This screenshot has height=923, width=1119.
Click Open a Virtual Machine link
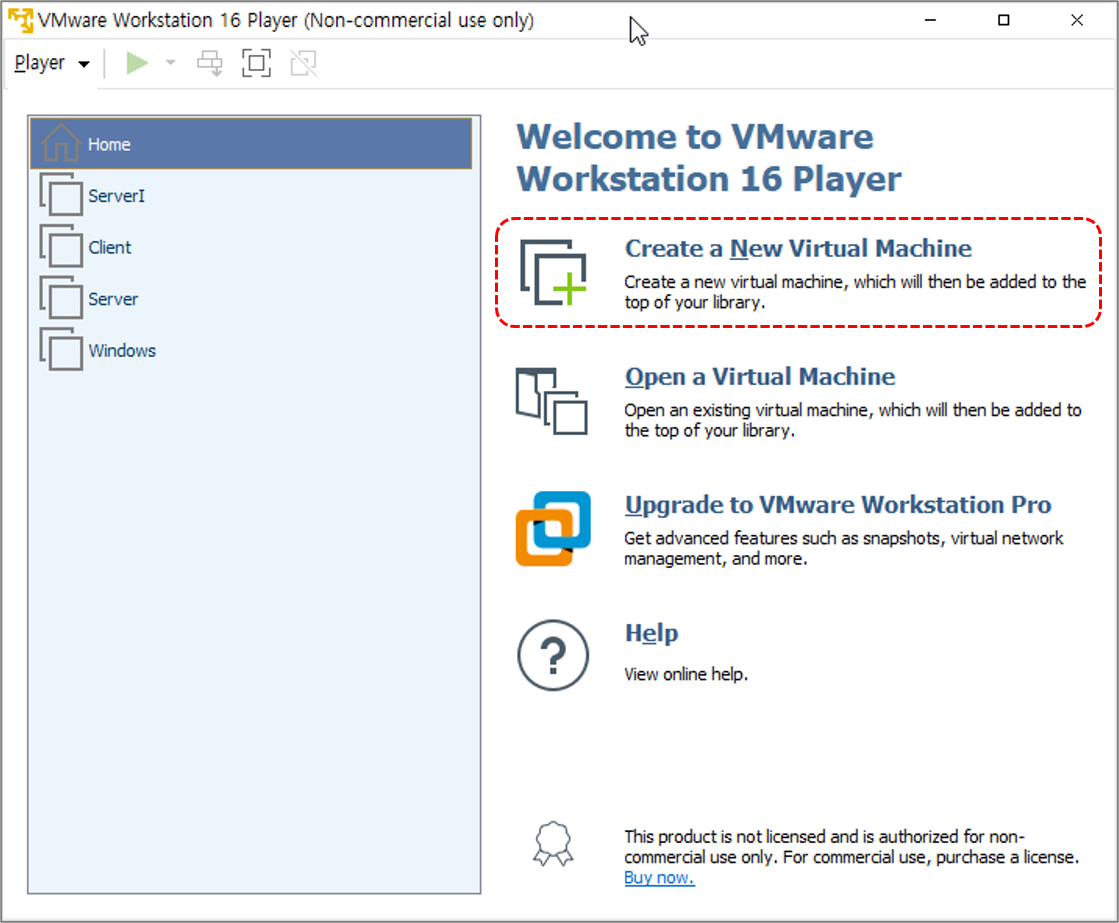point(760,376)
